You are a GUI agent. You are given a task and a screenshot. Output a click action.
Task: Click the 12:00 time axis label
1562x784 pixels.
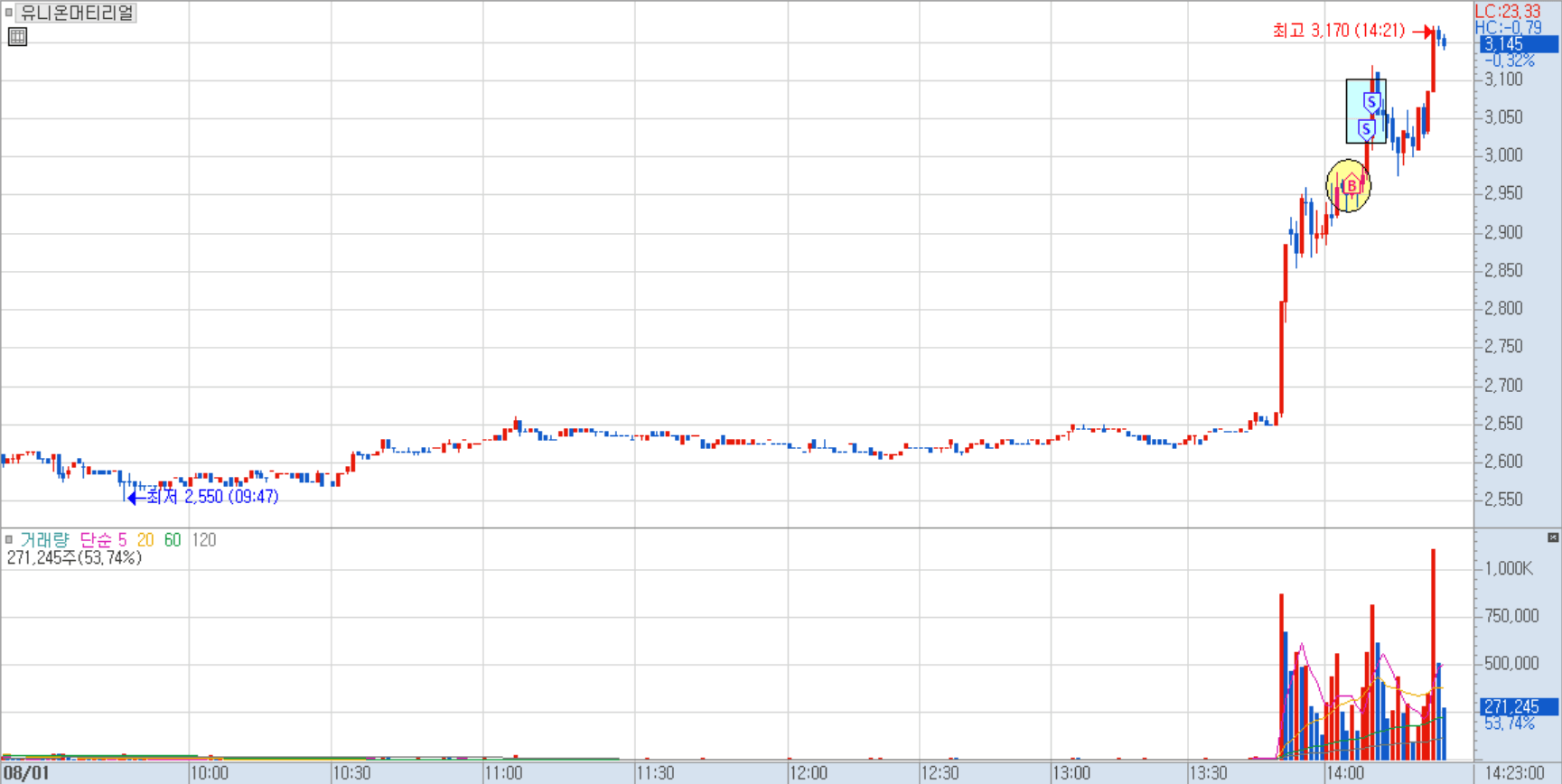tap(809, 773)
